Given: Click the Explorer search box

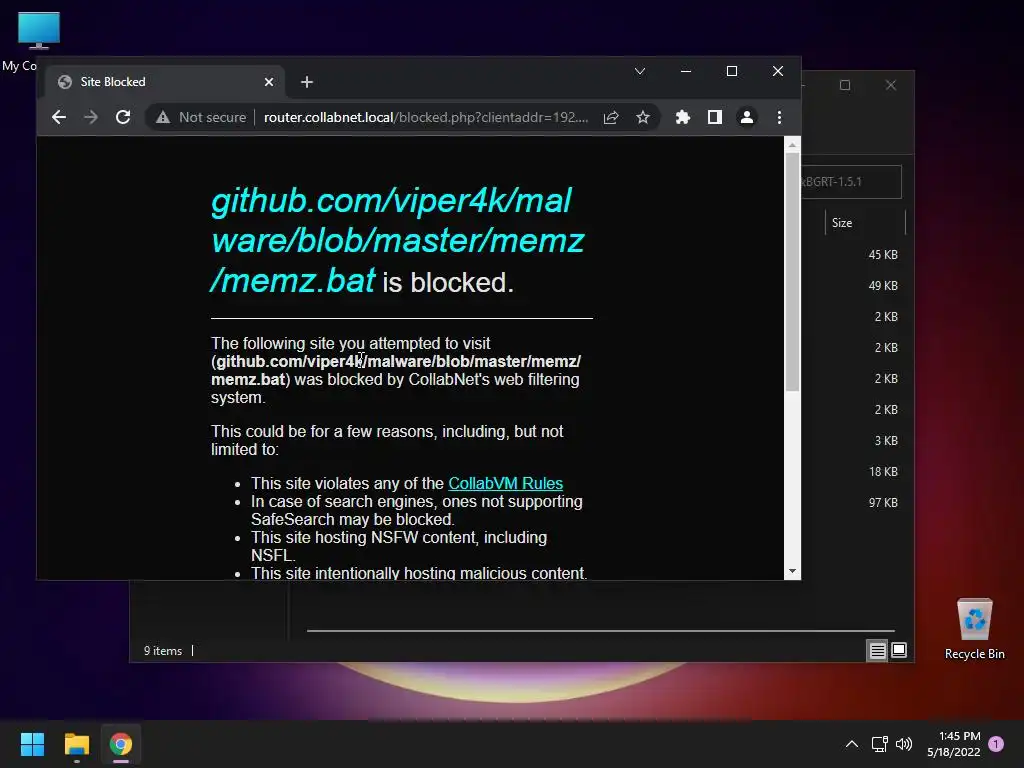Looking at the screenshot, I should pyautogui.click(x=851, y=182).
